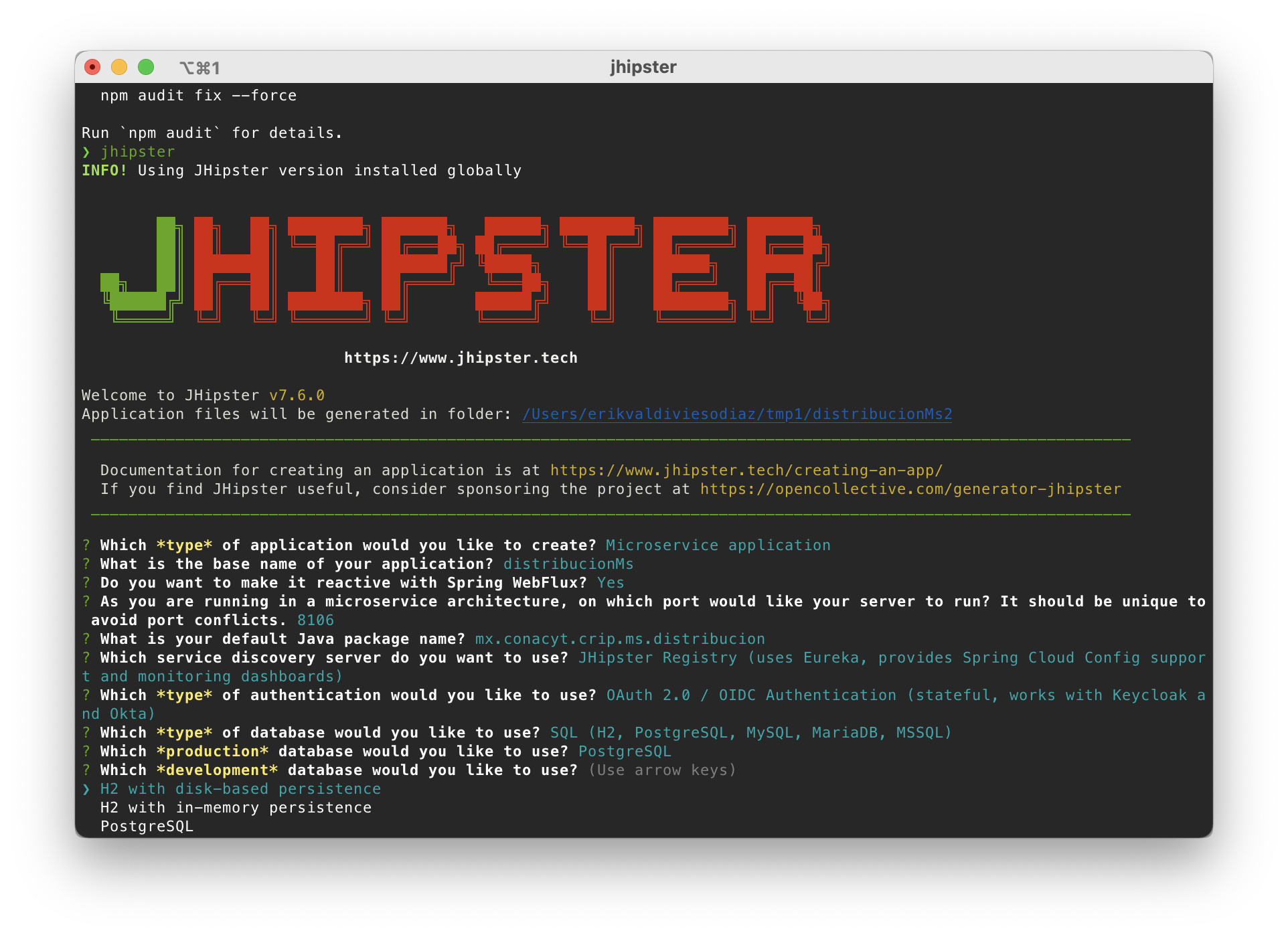Click the port value 8106
1288x937 pixels.
pos(315,620)
